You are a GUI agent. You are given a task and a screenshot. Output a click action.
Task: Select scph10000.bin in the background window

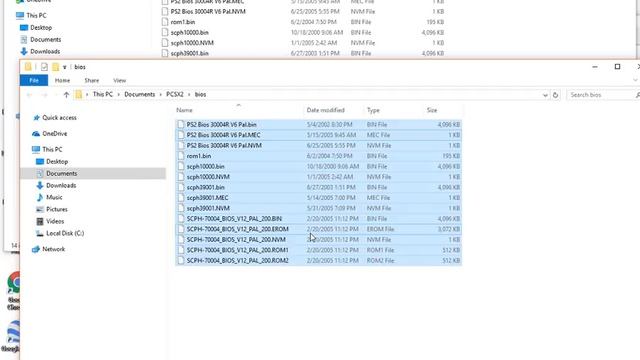click(189, 32)
